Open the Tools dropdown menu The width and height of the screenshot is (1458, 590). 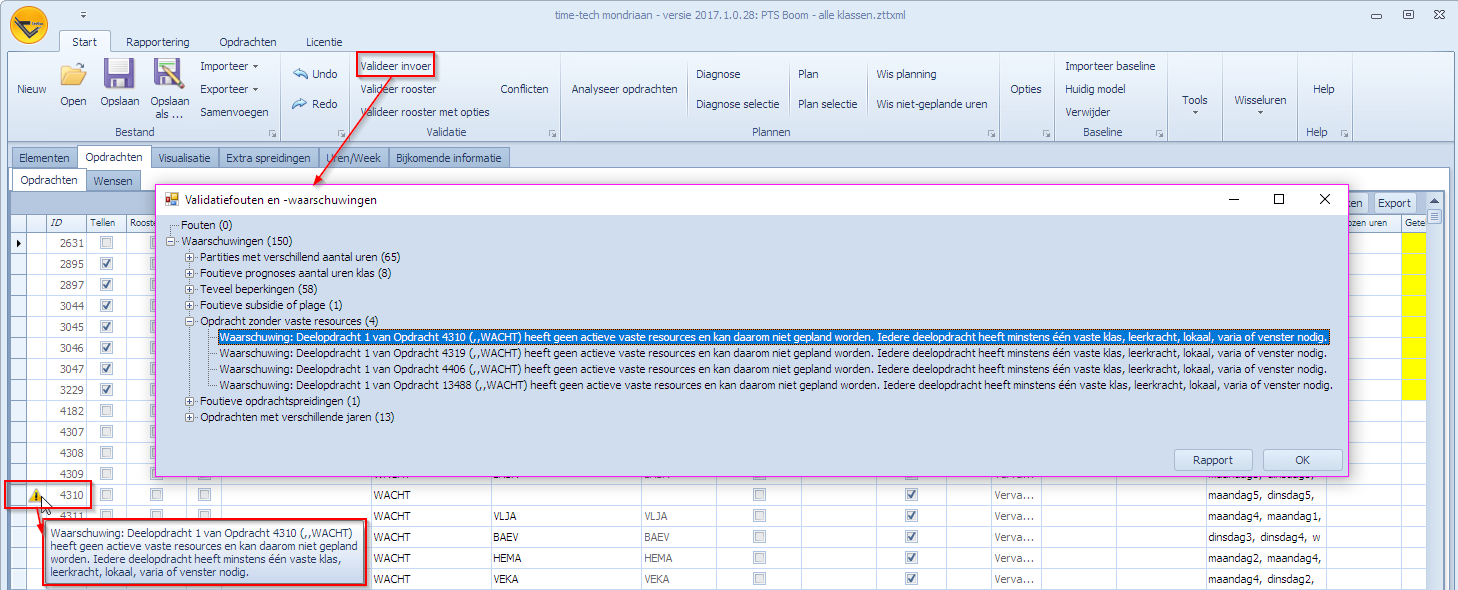tap(1195, 105)
